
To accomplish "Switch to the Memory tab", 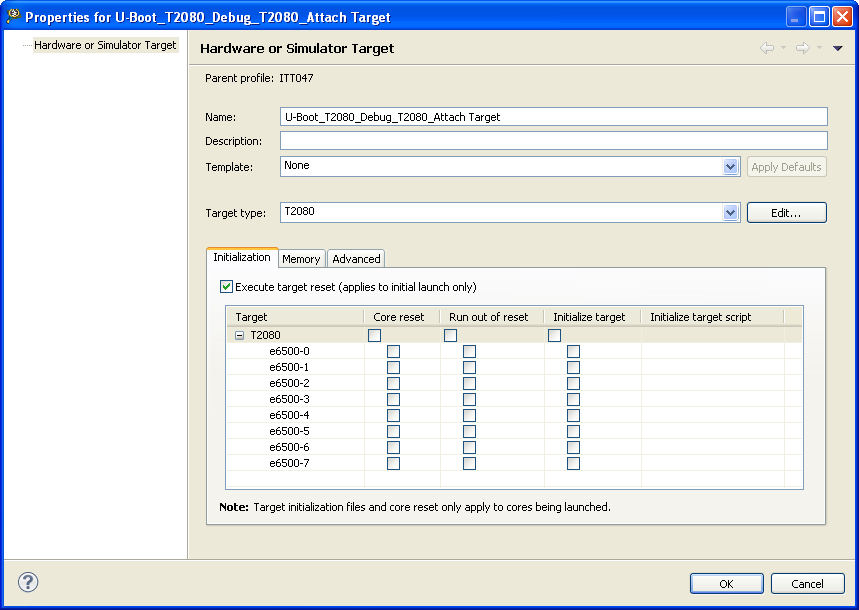I will tap(301, 259).
